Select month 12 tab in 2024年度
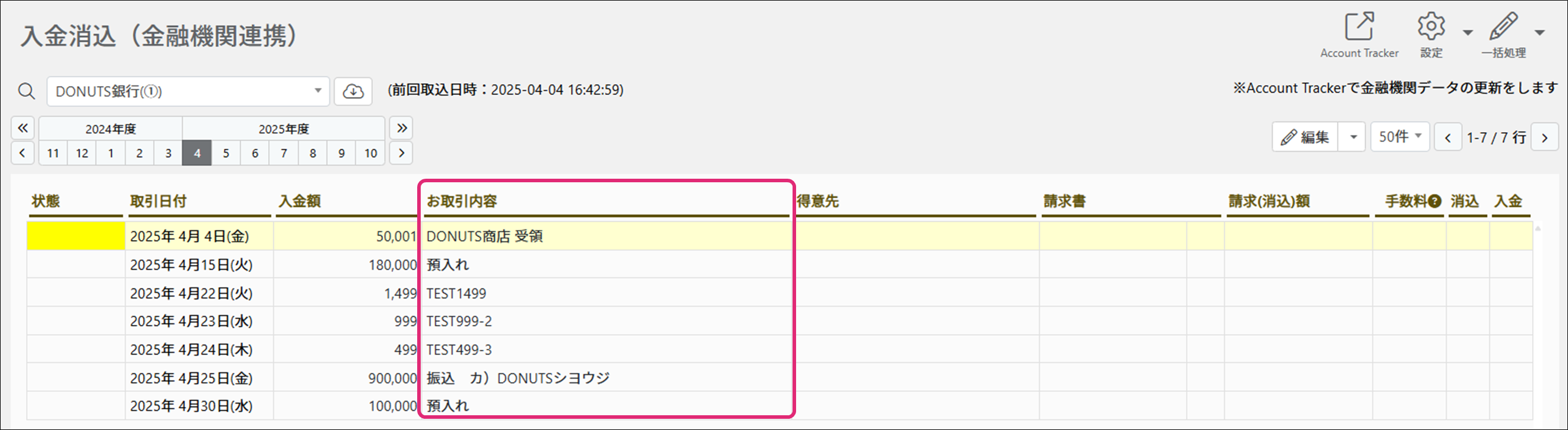1568x430 pixels. [81, 153]
